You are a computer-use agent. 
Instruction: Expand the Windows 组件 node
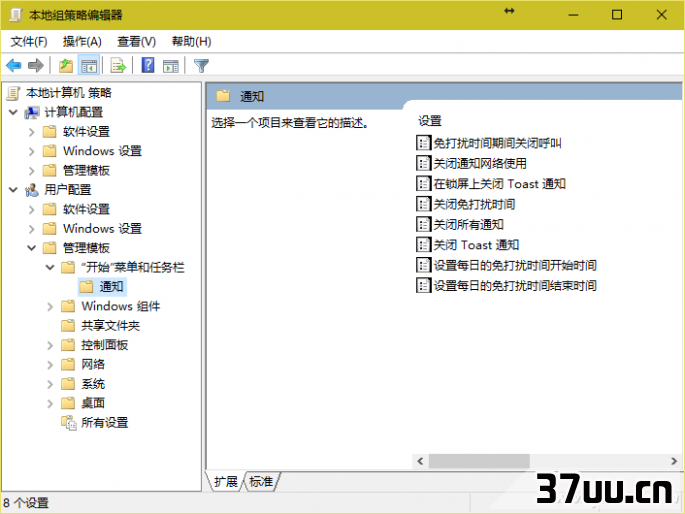[50, 307]
